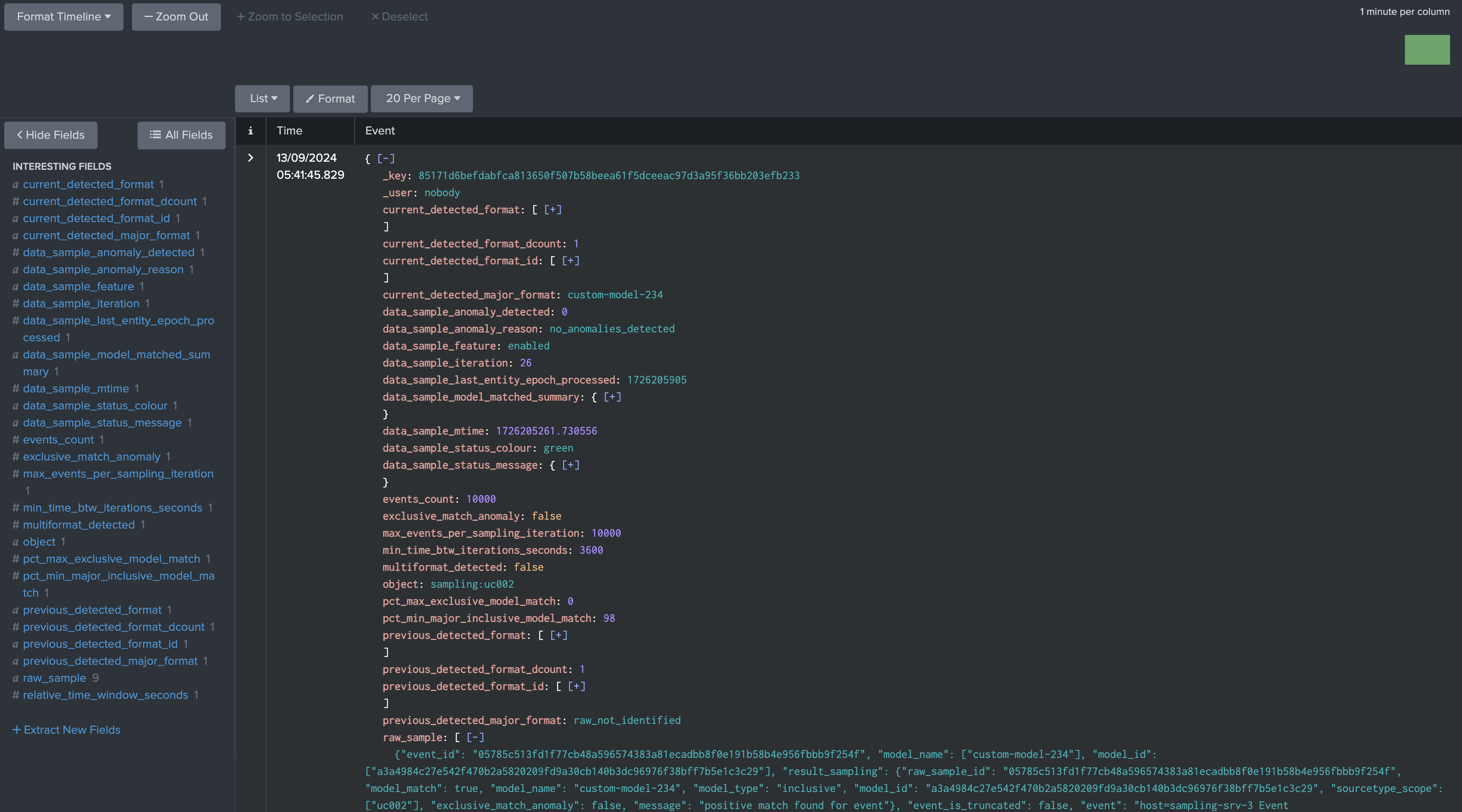Viewport: 1462px width, 812px height.
Task: Select object field in sidebar
Action: click(39, 542)
